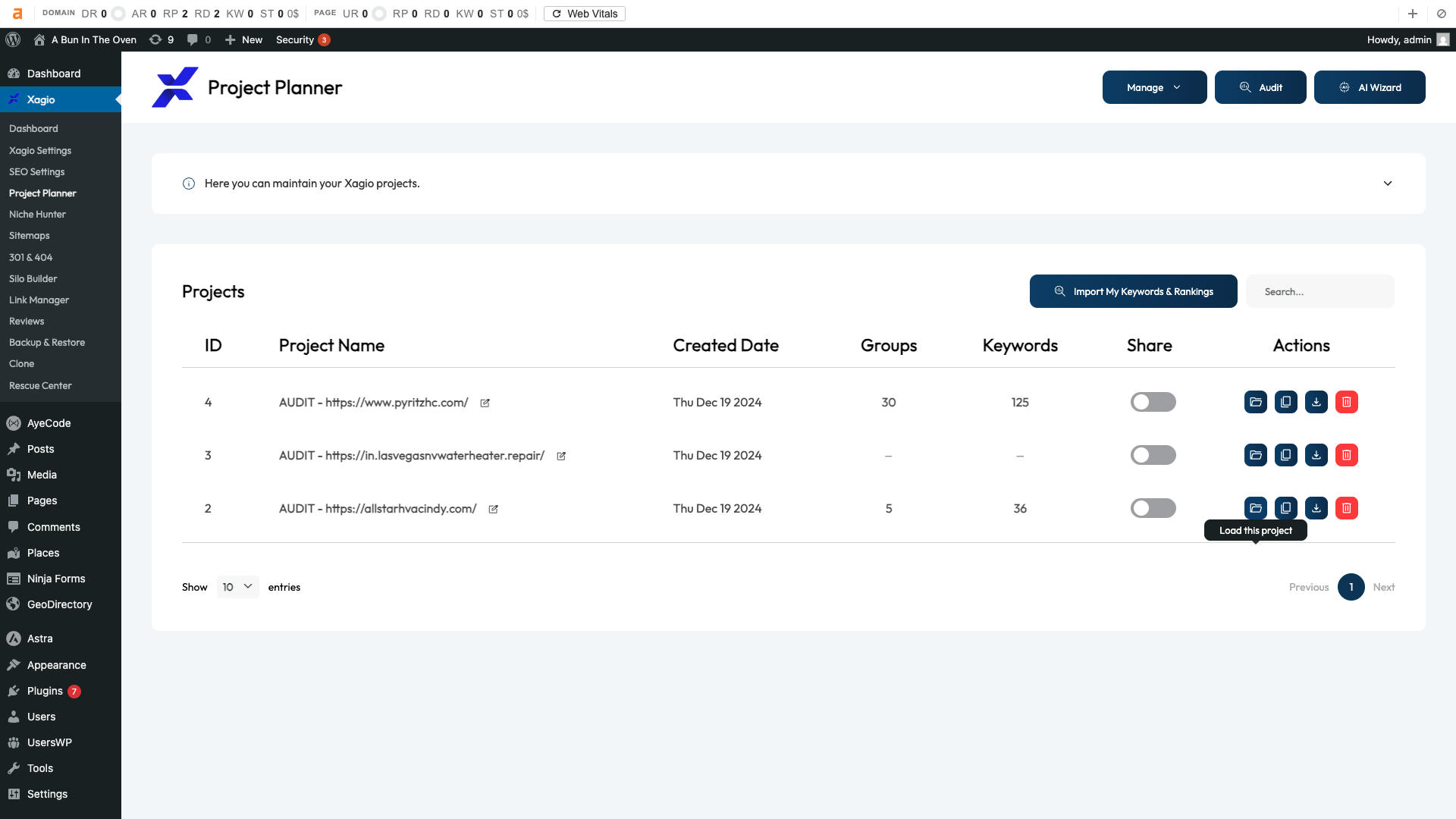Delete the pyritzhc.com project
1456x819 pixels.
click(x=1347, y=402)
